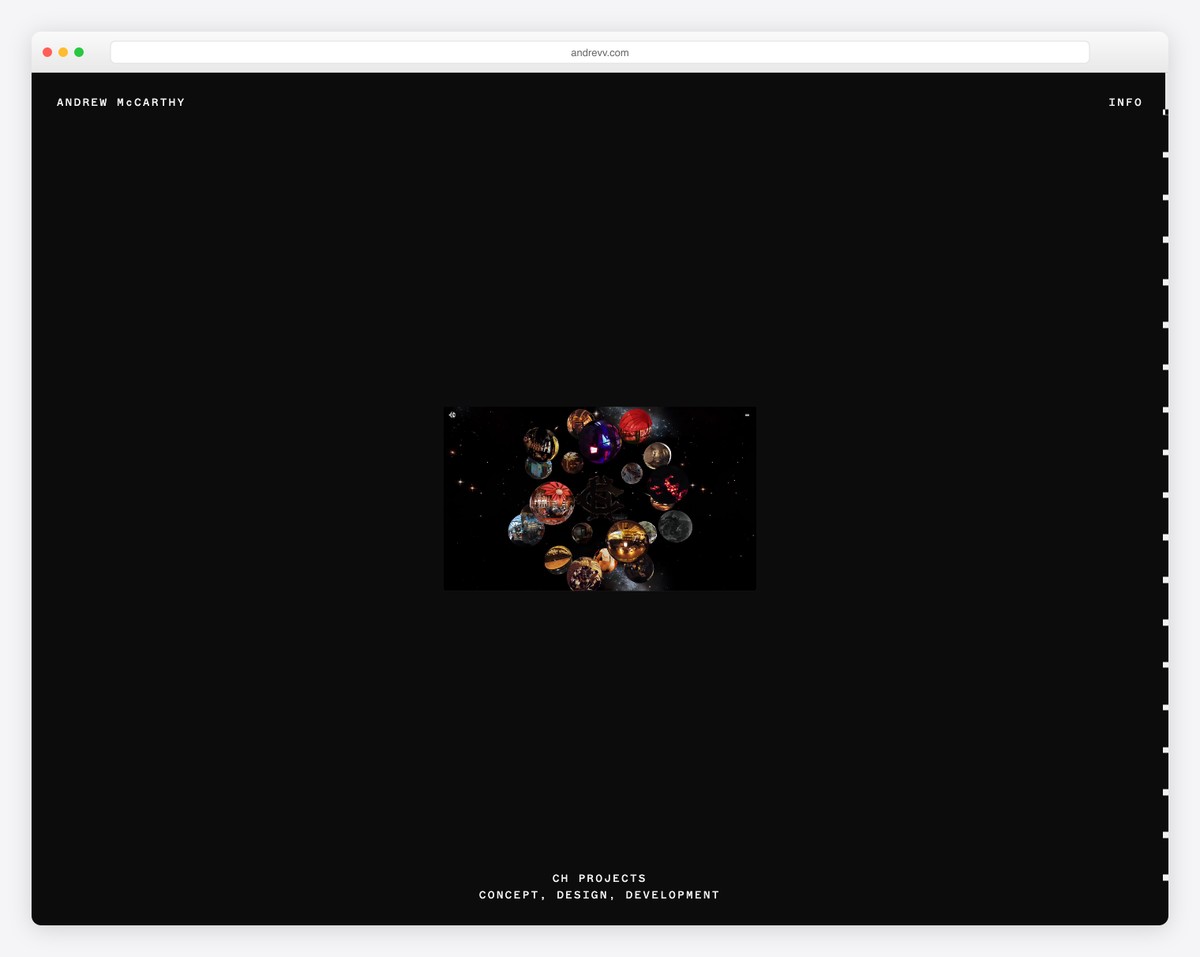1200x957 pixels.
Task: Select the topmost tick marker on right edge
Action: pos(1166,113)
